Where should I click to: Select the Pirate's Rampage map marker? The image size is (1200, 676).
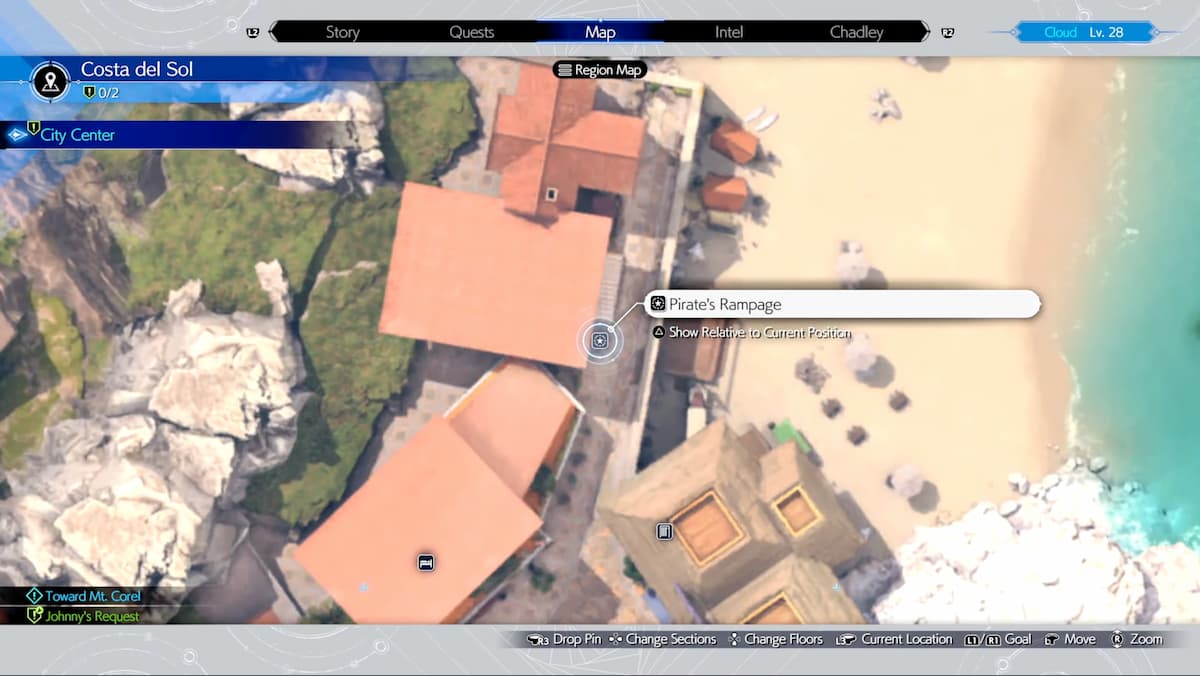click(599, 341)
